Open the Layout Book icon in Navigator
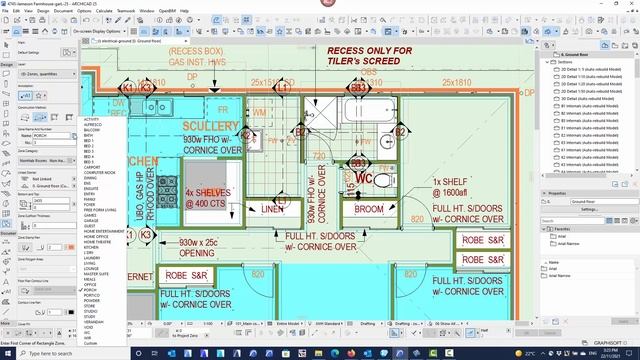The image size is (640, 360). tap(625, 45)
